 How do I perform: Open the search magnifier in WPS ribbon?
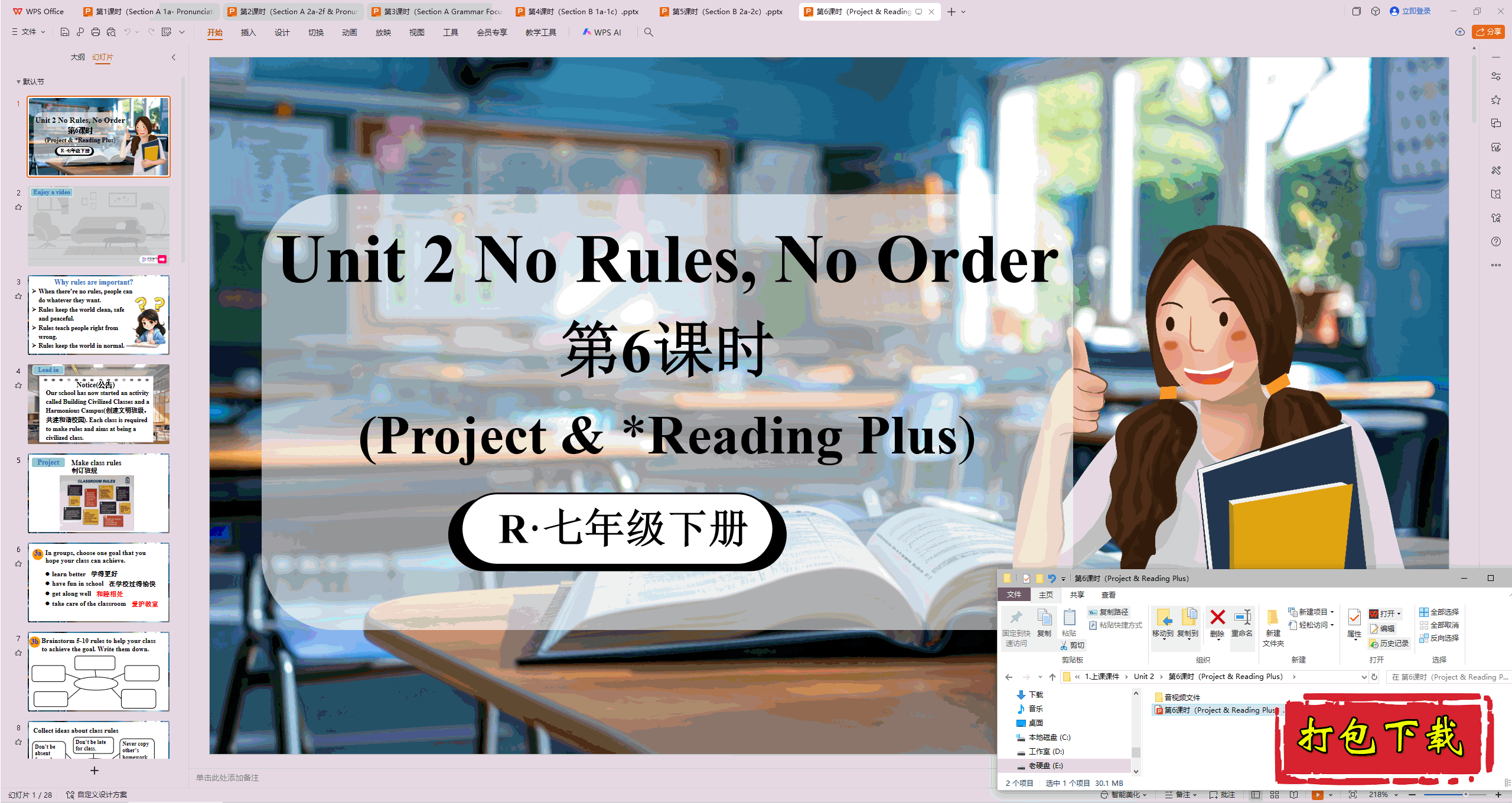coord(649,32)
